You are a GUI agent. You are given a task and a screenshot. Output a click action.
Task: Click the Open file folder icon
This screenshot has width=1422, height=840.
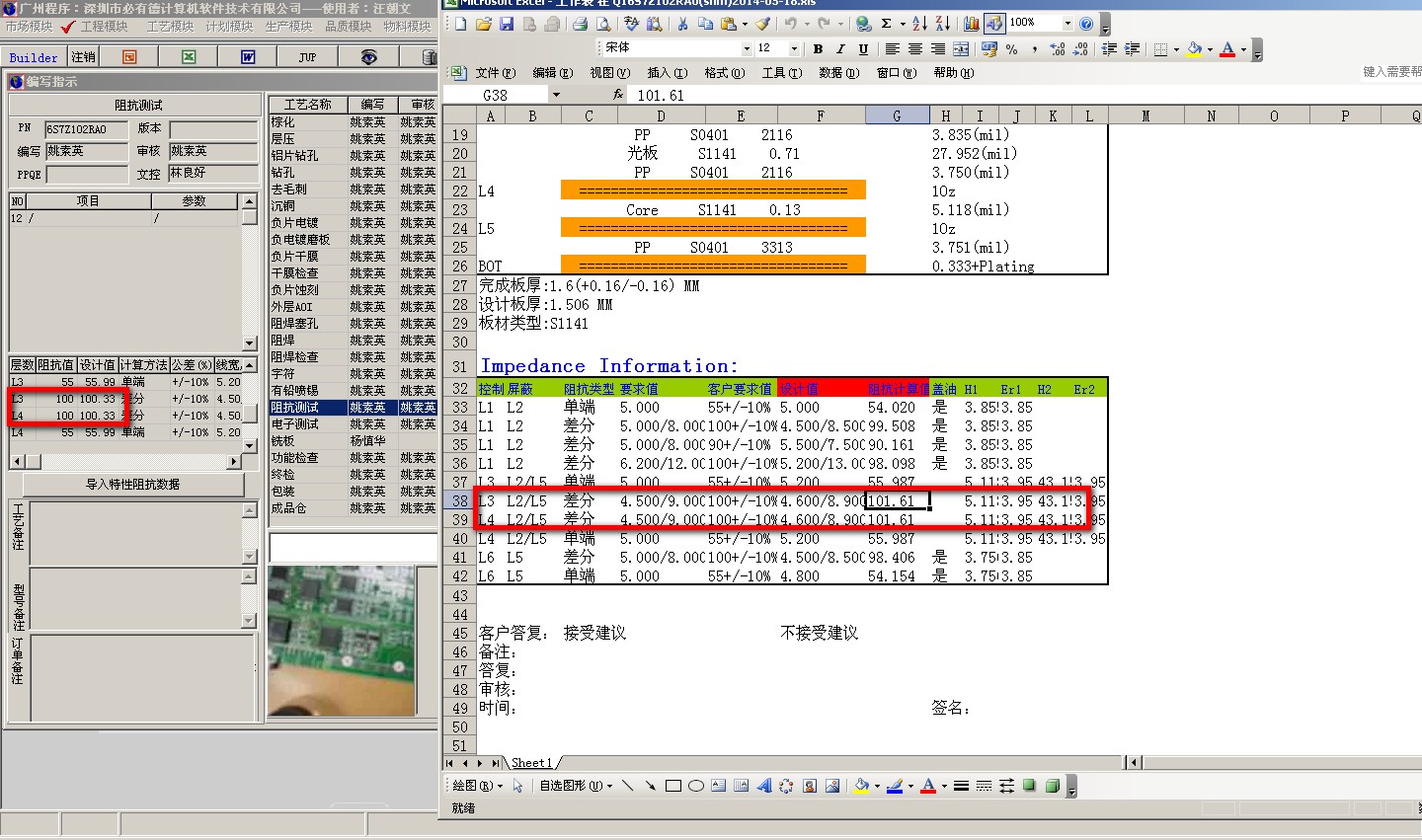(484, 24)
